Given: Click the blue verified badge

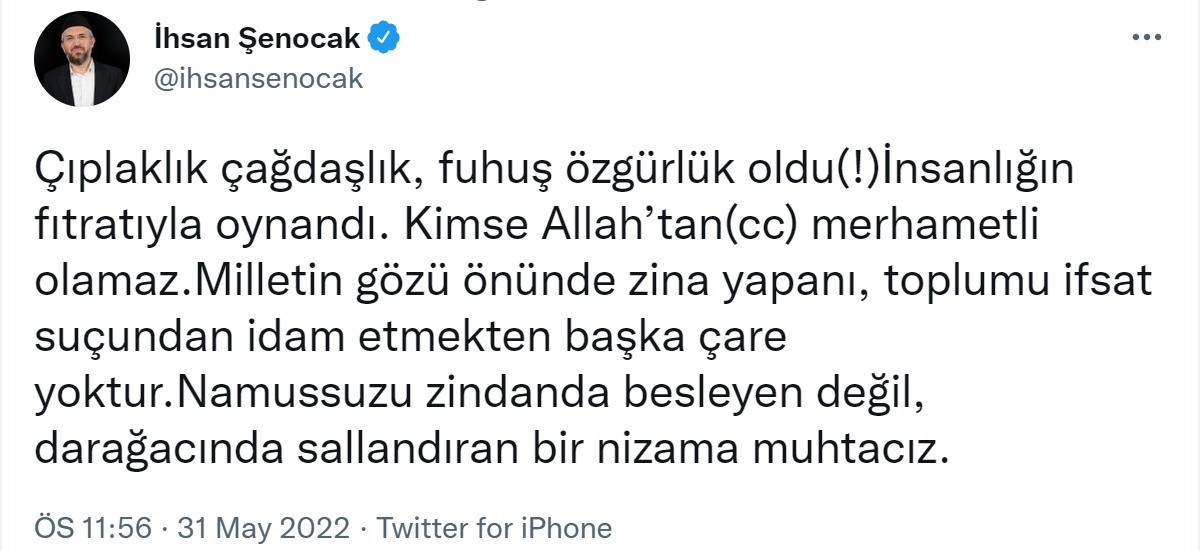Looking at the screenshot, I should click(x=385, y=38).
